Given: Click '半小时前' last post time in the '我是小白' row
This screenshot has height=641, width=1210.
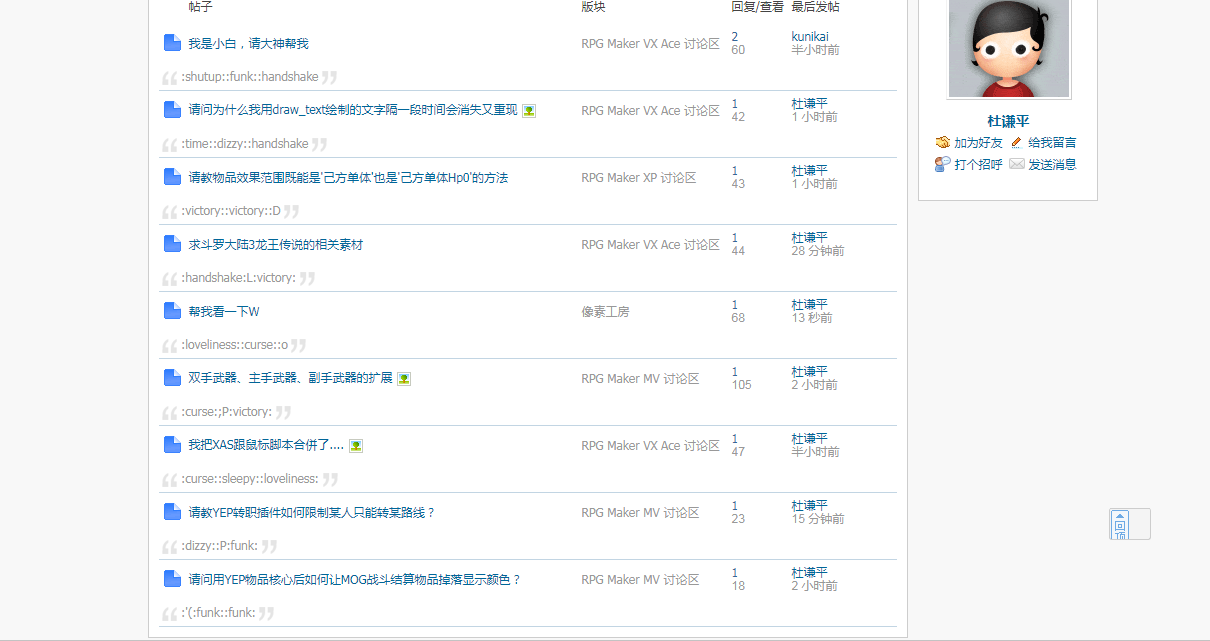Looking at the screenshot, I should click(x=815, y=50).
